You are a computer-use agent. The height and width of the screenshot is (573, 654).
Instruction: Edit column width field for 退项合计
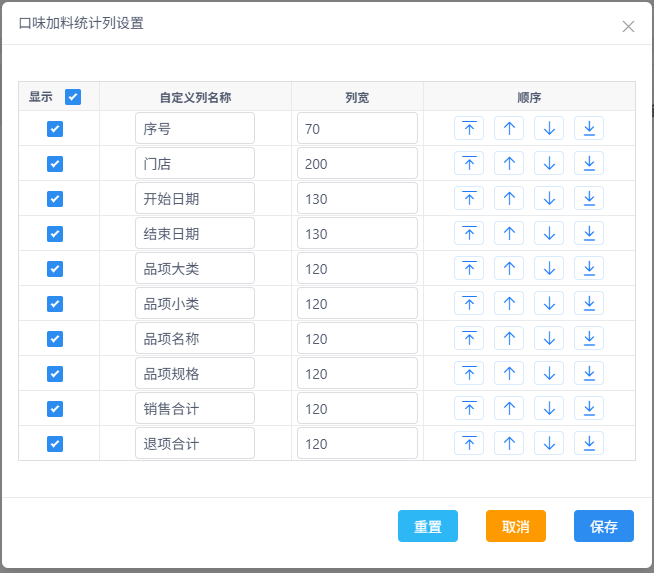point(357,443)
